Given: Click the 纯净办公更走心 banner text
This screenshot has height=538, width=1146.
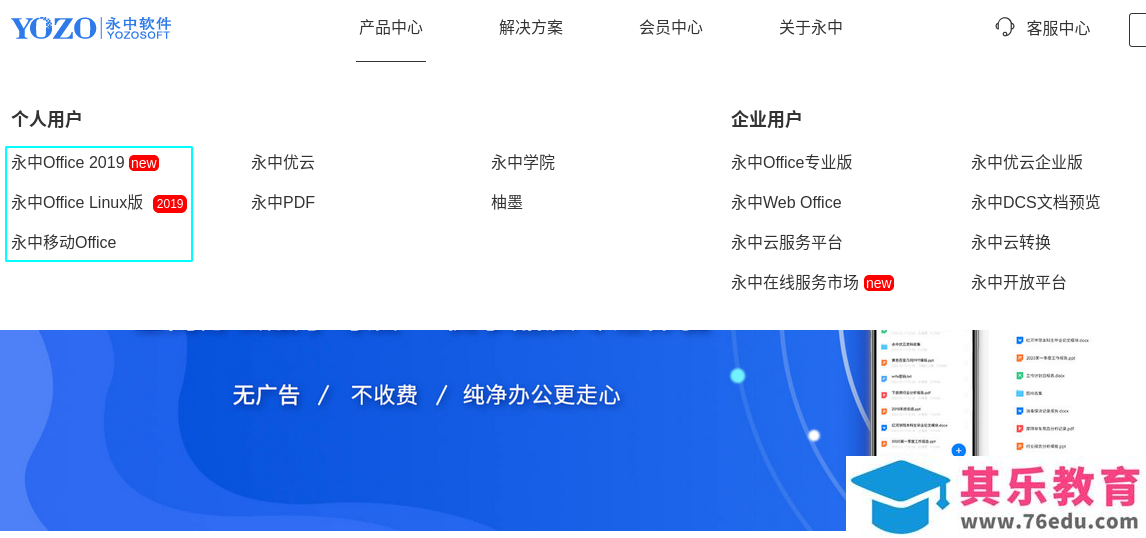Looking at the screenshot, I should pos(542,395).
